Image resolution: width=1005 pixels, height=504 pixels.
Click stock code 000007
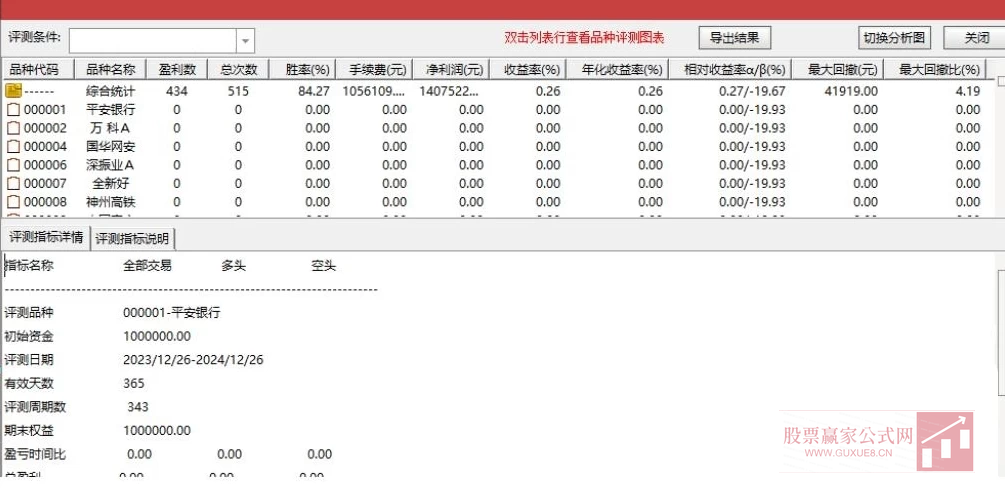pos(45,183)
